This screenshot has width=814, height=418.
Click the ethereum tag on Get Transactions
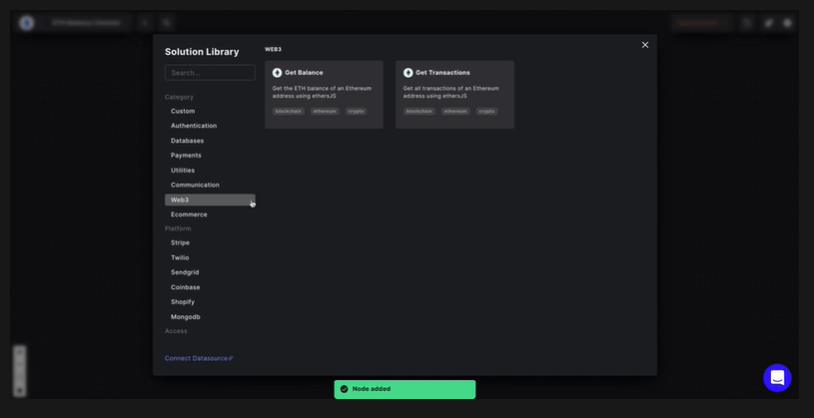point(455,111)
